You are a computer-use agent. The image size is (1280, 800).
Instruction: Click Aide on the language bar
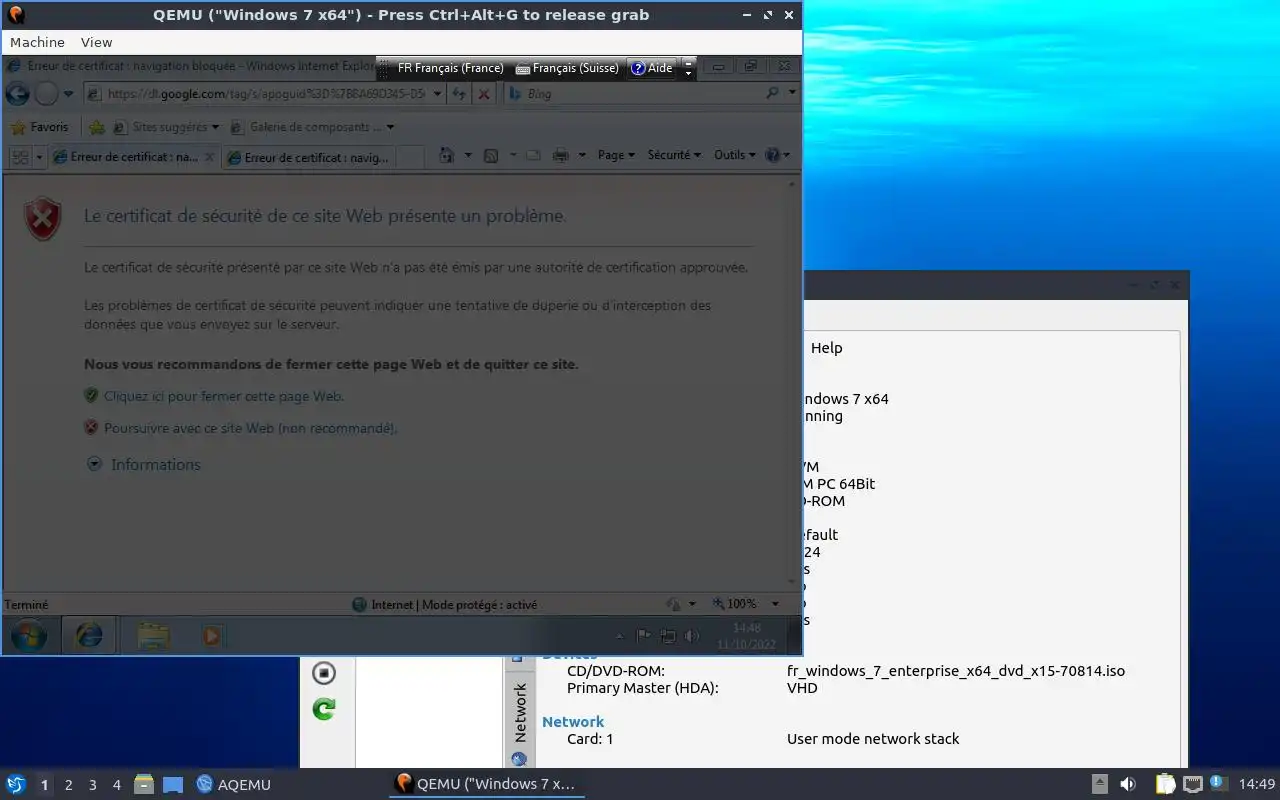[652, 68]
